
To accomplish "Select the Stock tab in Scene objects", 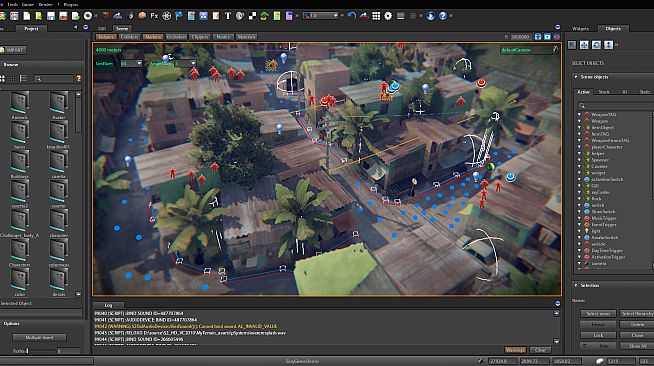I will pos(604,92).
